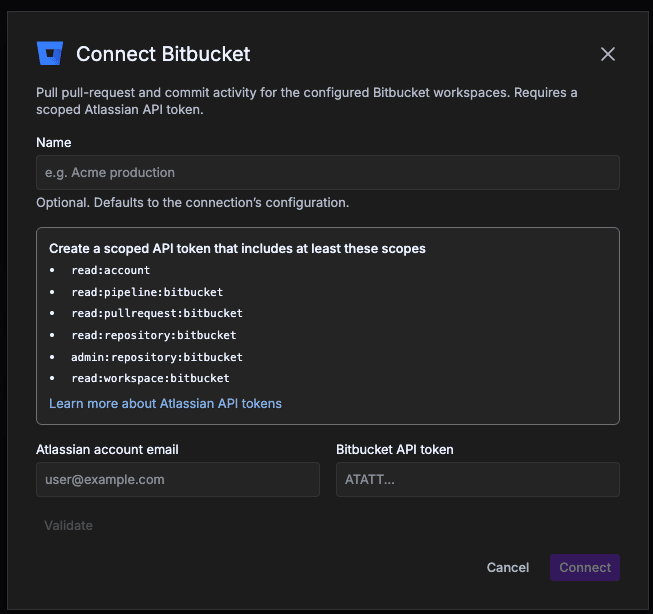
Task: Click the Atlassian account email field
Action: [178, 479]
